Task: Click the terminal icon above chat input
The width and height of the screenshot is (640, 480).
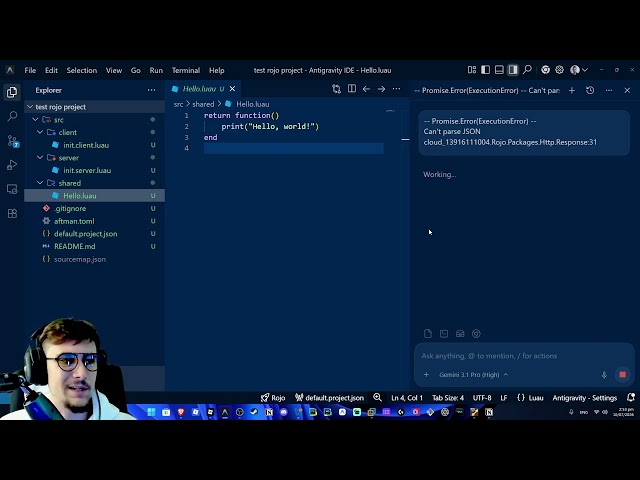Action: [444, 334]
